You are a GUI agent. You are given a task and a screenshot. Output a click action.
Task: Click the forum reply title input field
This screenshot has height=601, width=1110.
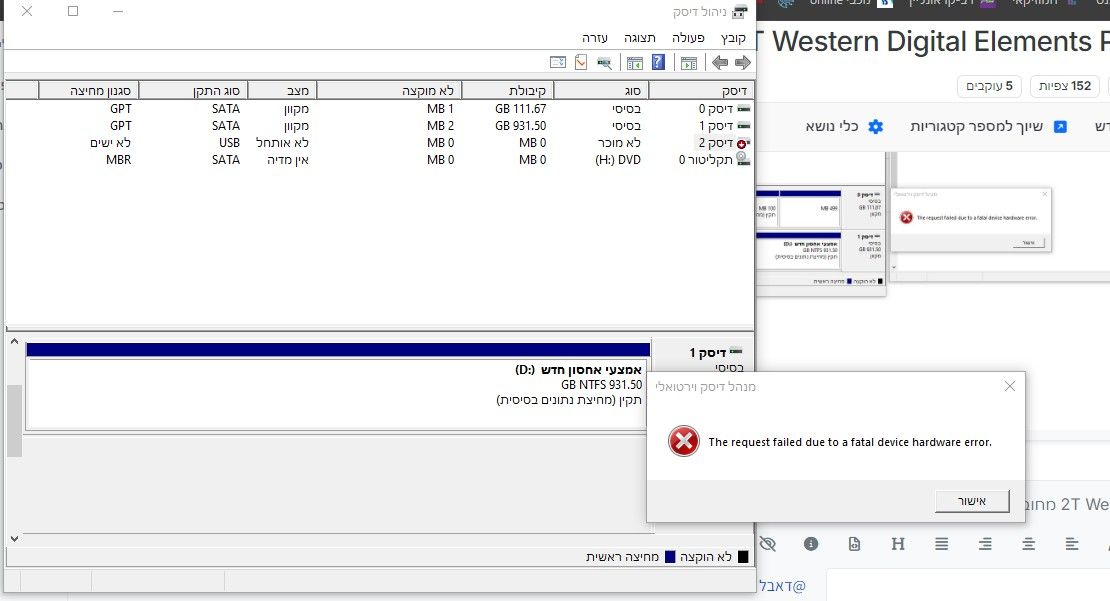[1065, 504]
